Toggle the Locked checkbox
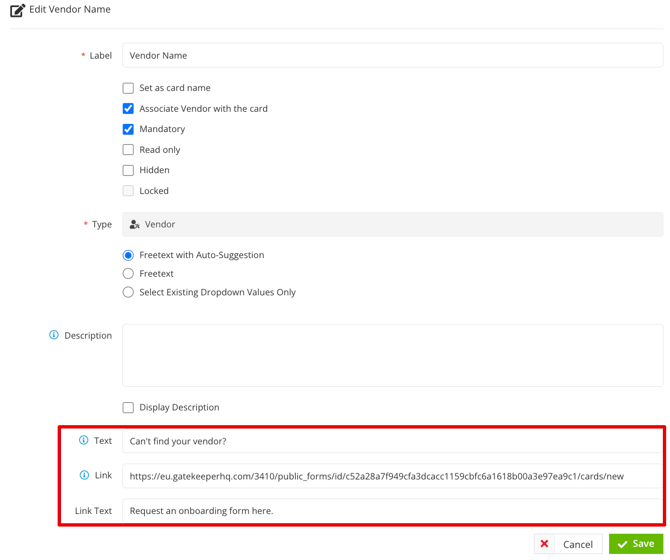Viewport: 670px width, 560px height. coord(128,191)
